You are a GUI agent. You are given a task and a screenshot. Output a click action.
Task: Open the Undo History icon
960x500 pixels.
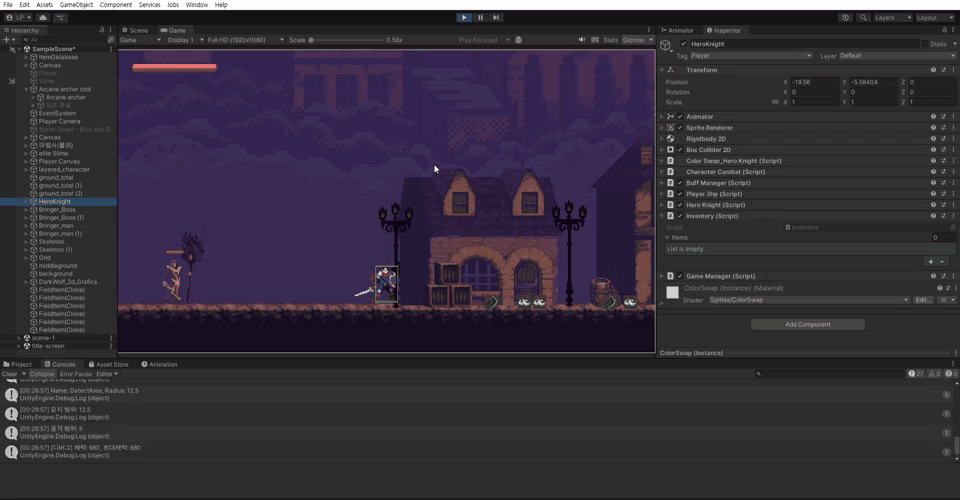tap(846, 18)
